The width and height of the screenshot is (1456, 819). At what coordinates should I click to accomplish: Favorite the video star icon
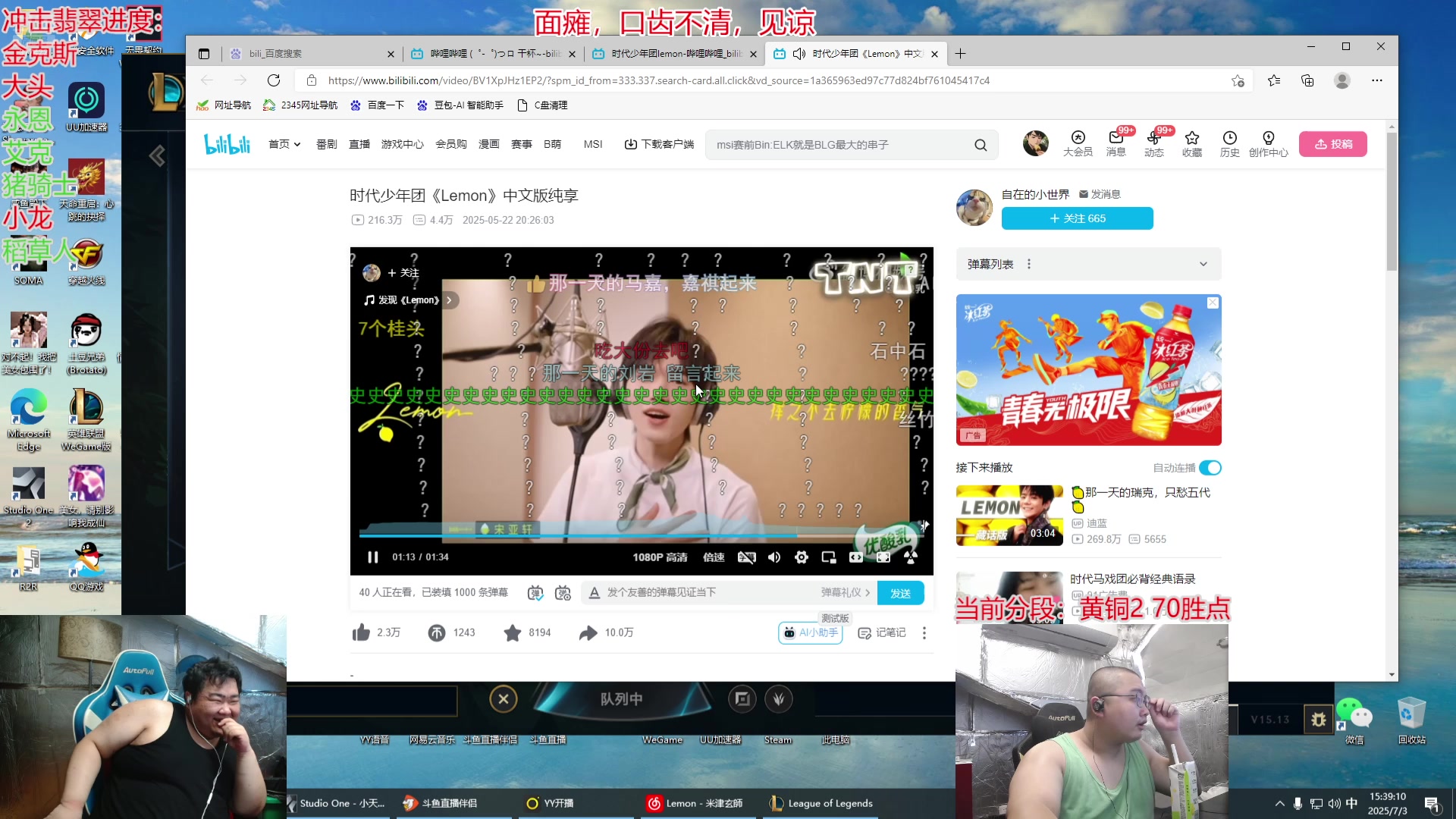pyautogui.click(x=513, y=632)
